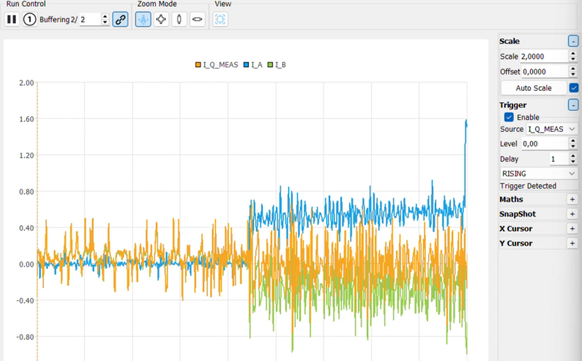The height and width of the screenshot is (361, 582).
Task: Collapse the Trigger section
Action: [x=573, y=105]
